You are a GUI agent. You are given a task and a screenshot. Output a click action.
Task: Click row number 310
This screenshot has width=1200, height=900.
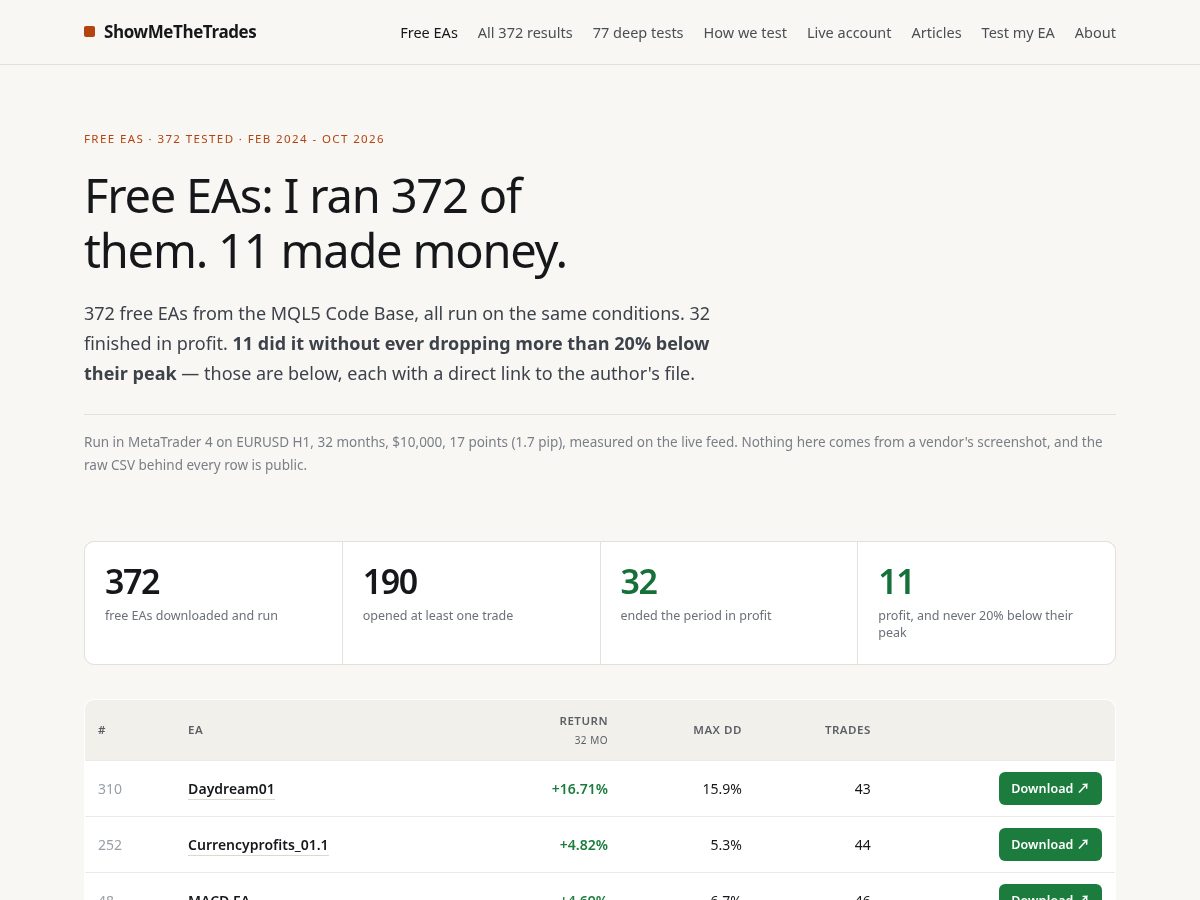(x=110, y=789)
